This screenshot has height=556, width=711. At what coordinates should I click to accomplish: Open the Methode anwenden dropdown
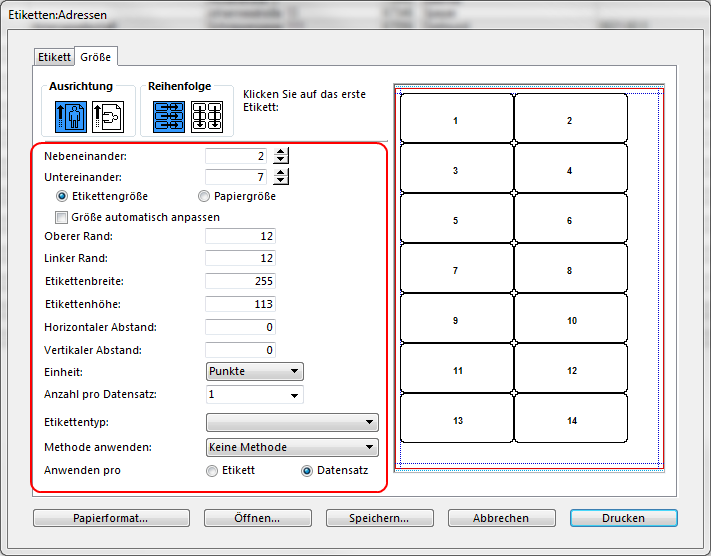[x=291, y=447]
